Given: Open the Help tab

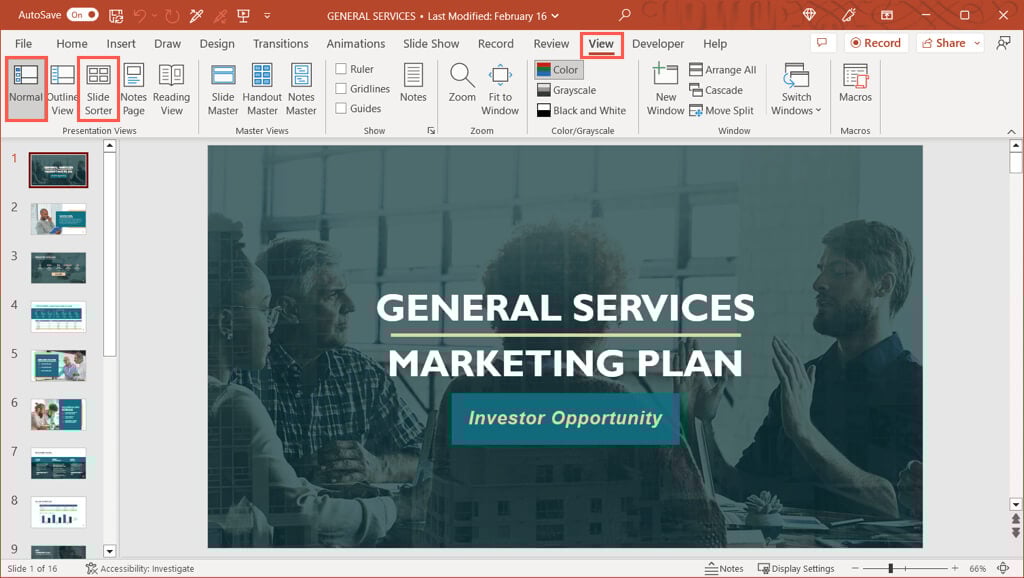Looking at the screenshot, I should click(x=714, y=44).
